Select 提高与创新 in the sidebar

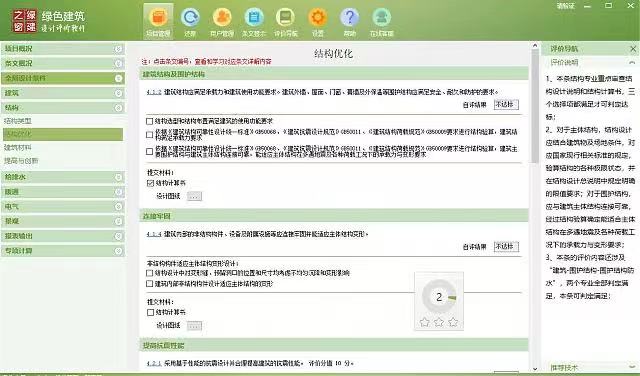pos(21,161)
